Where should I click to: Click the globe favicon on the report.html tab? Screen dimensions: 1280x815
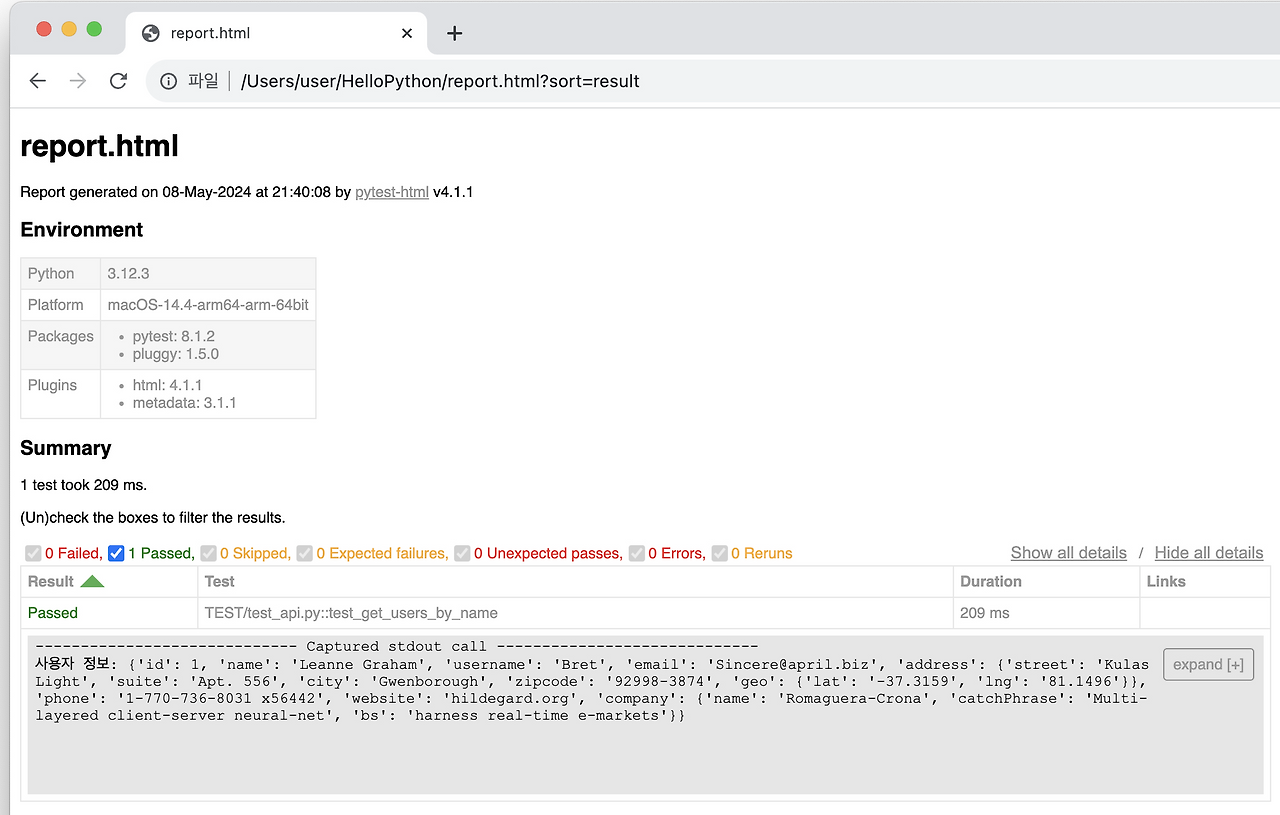tap(151, 33)
